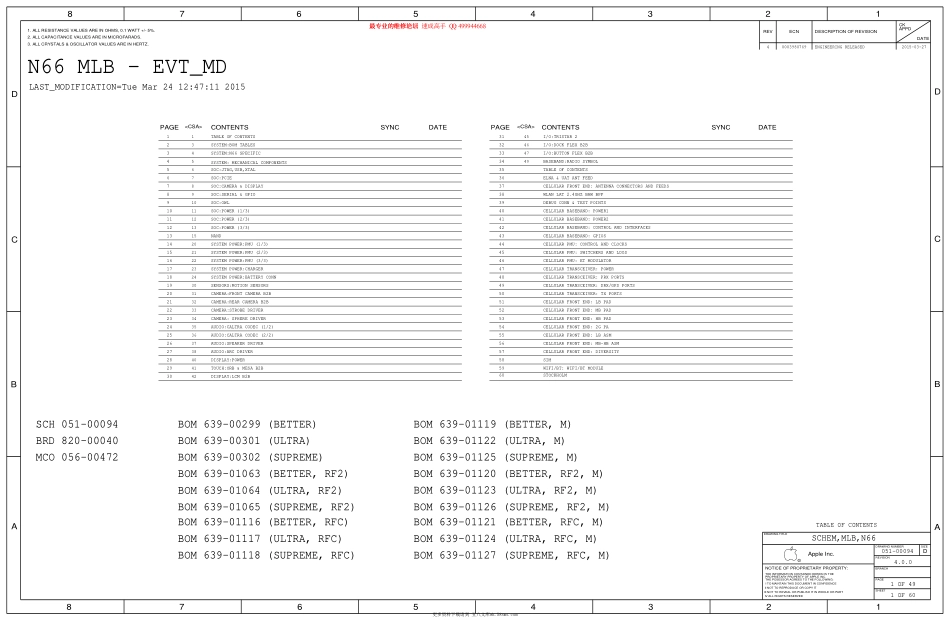Screen dimensions: 950x621
Task: Click title block 'SCHEM,MLB,N66' text
Action: [x=843, y=538]
